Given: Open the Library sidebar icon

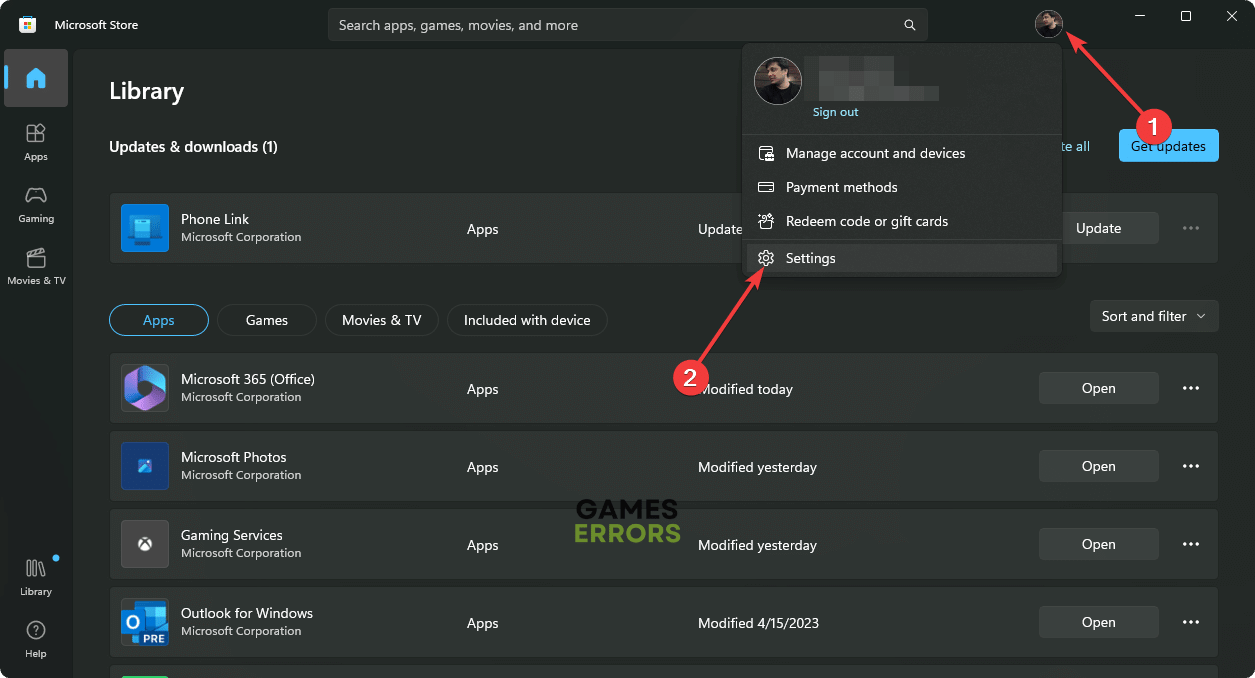Looking at the screenshot, I should tap(36, 576).
